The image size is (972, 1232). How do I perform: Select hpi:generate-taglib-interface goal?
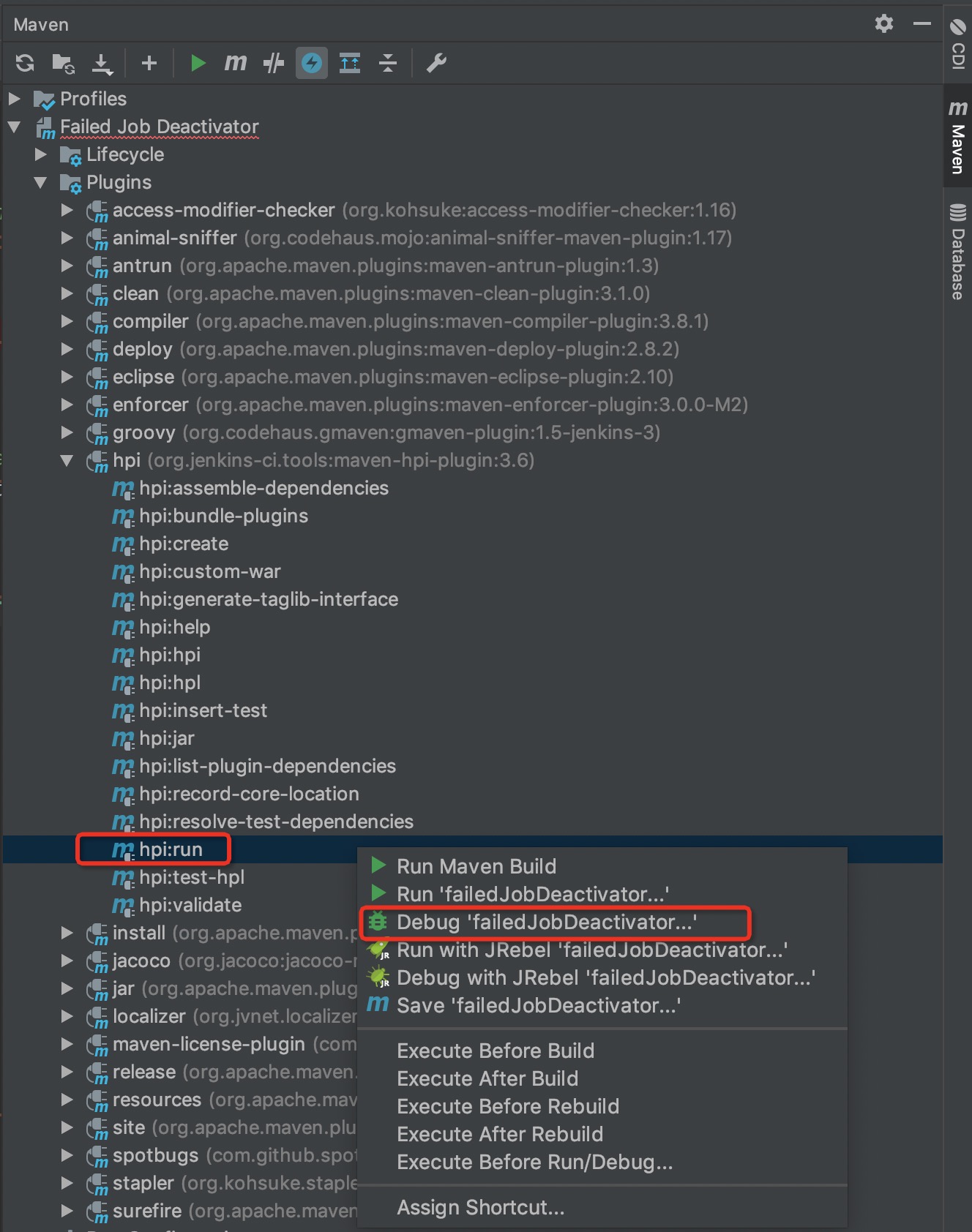click(x=255, y=599)
